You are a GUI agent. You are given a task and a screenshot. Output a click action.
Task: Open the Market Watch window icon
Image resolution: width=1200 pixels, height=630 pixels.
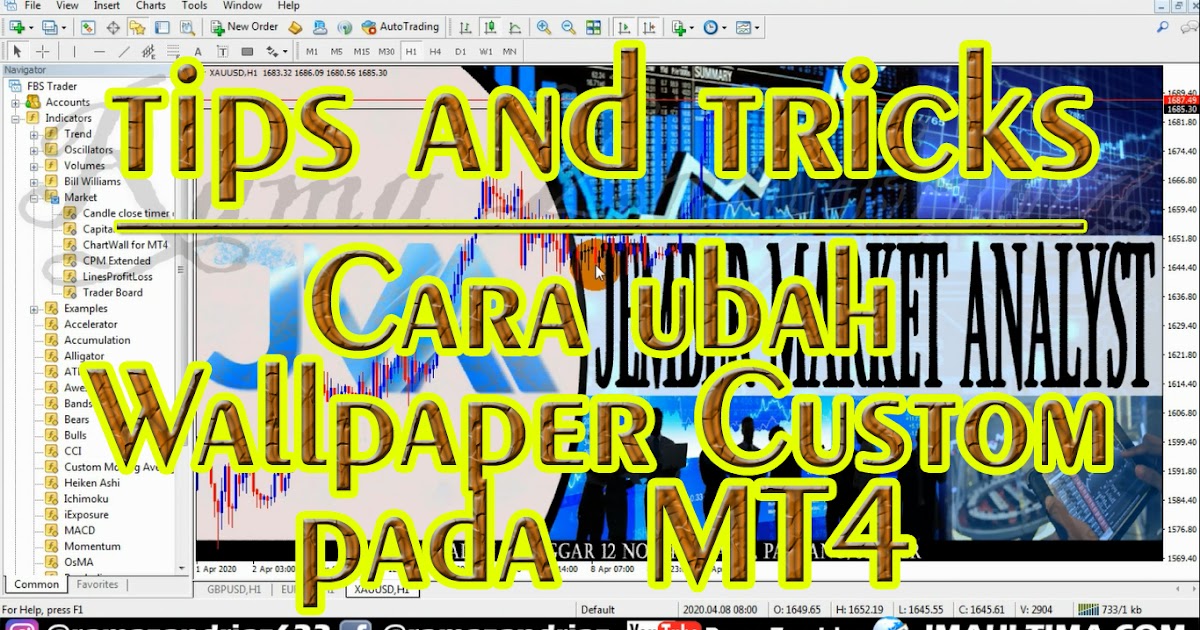point(88,27)
